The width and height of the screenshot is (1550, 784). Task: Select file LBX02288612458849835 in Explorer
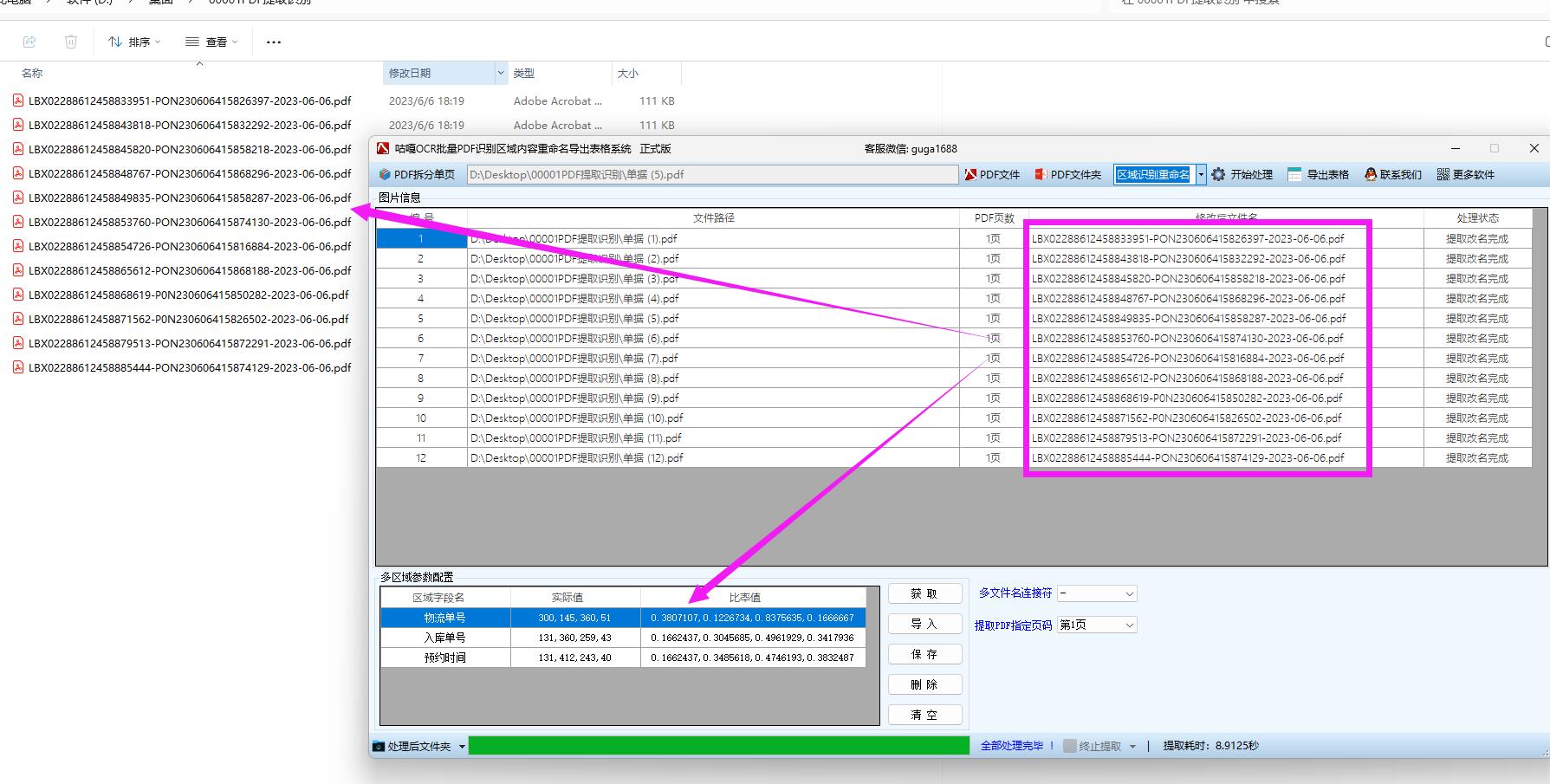click(189, 198)
